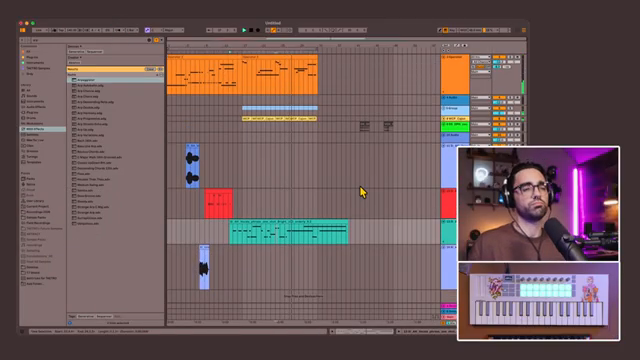Screen dimensions: 640x360
Task: Select the Arpeggiator device in results
Action: point(116,80)
